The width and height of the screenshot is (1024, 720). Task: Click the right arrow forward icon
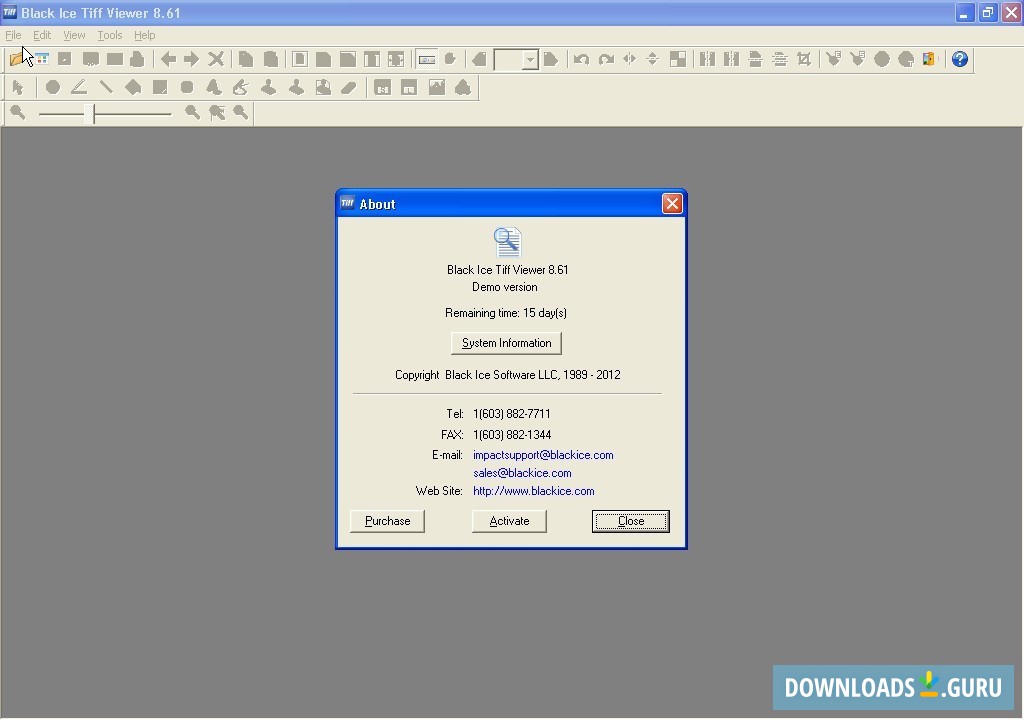[191, 59]
